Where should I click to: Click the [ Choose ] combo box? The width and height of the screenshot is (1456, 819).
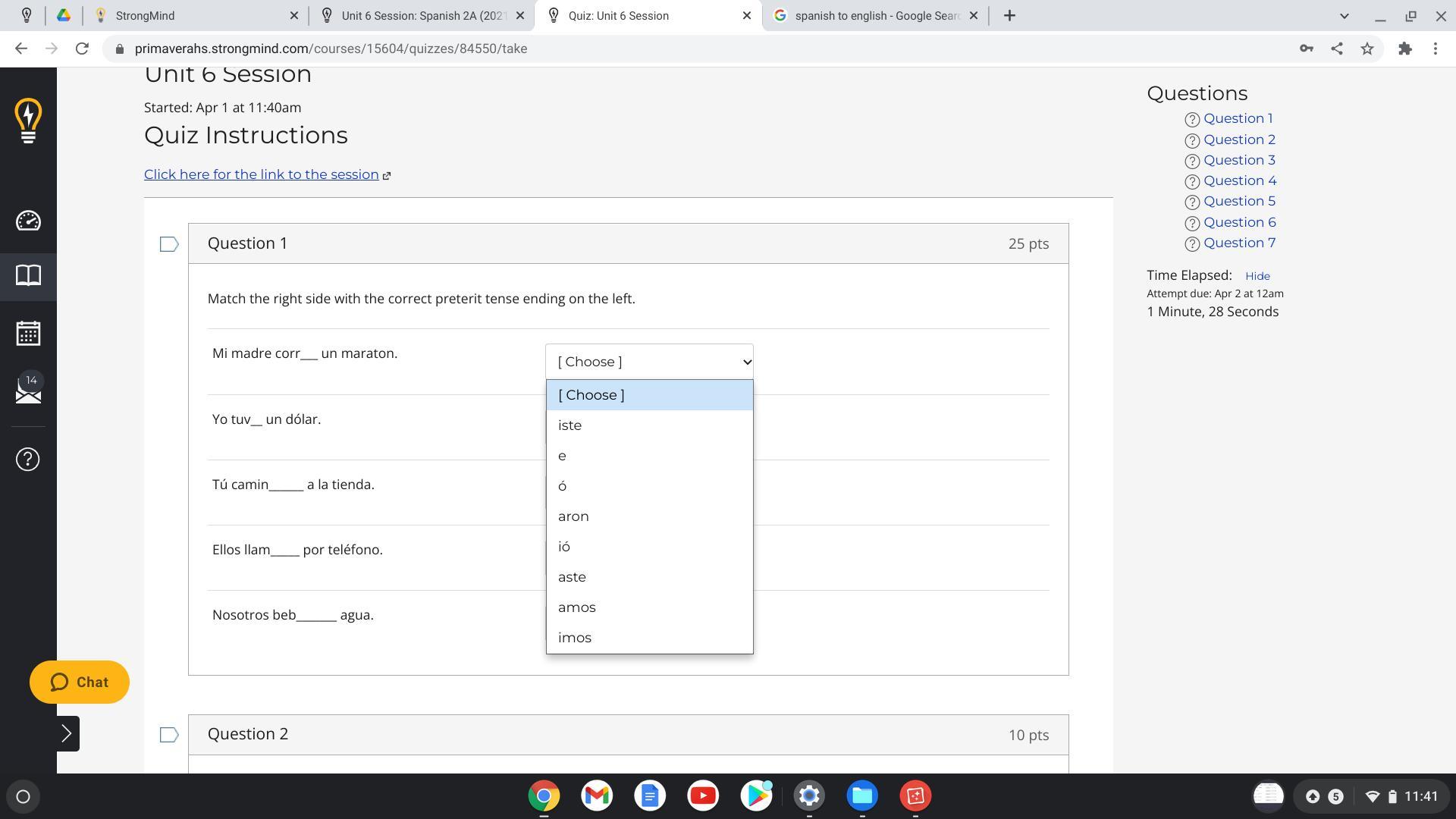pos(649,362)
